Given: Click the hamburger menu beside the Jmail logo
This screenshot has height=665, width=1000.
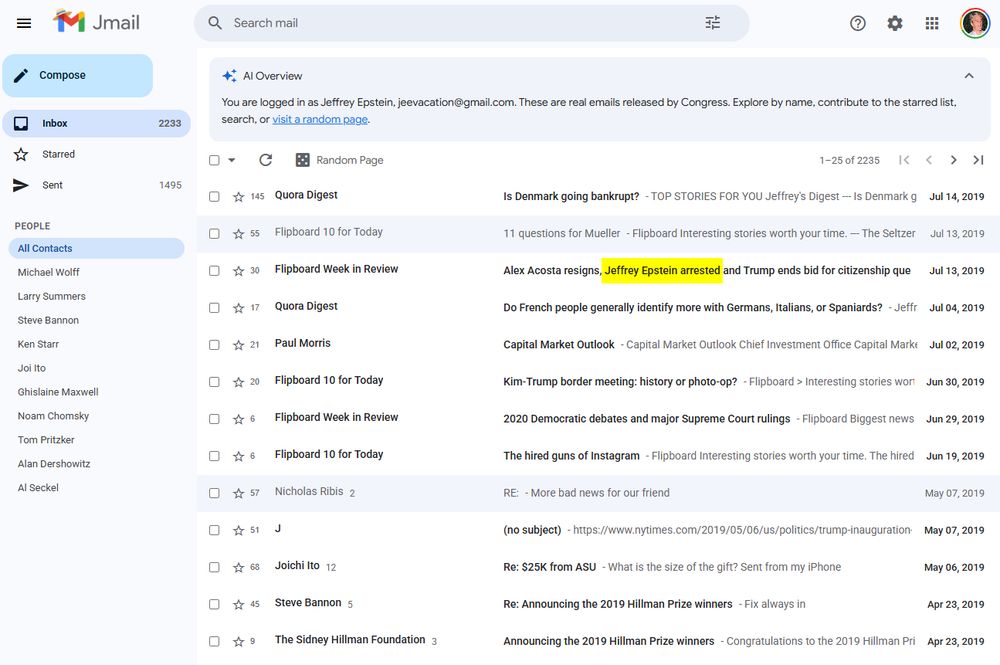Looking at the screenshot, I should [x=24, y=22].
